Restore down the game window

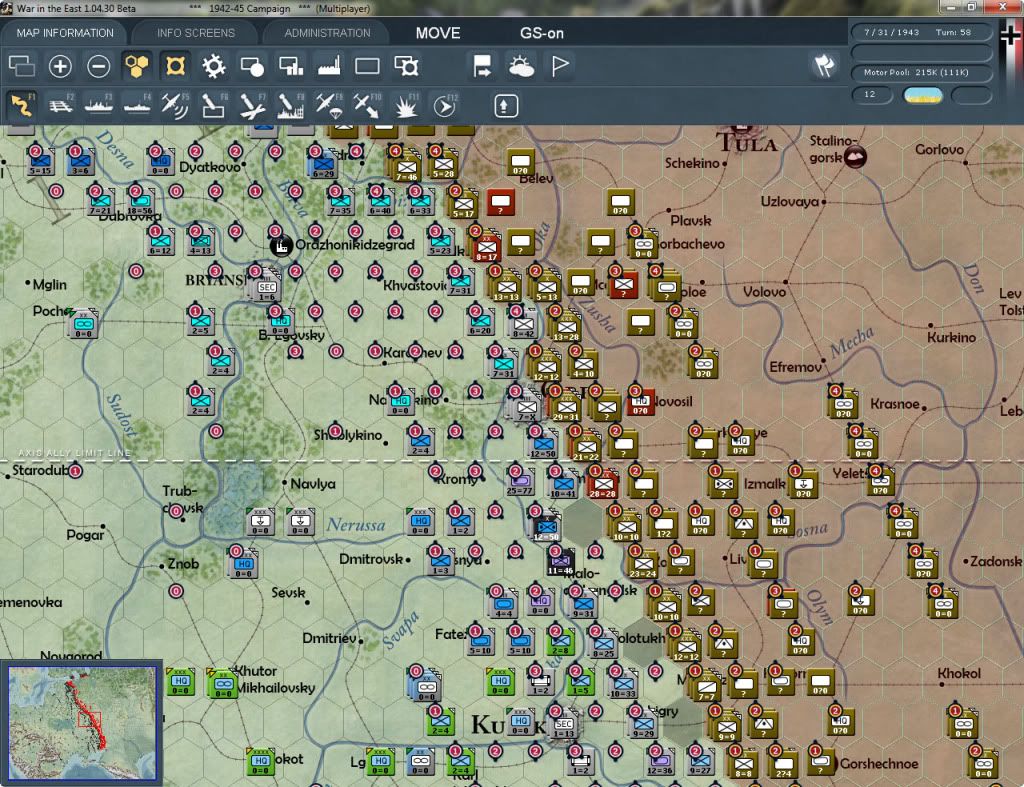click(x=972, y=7)
